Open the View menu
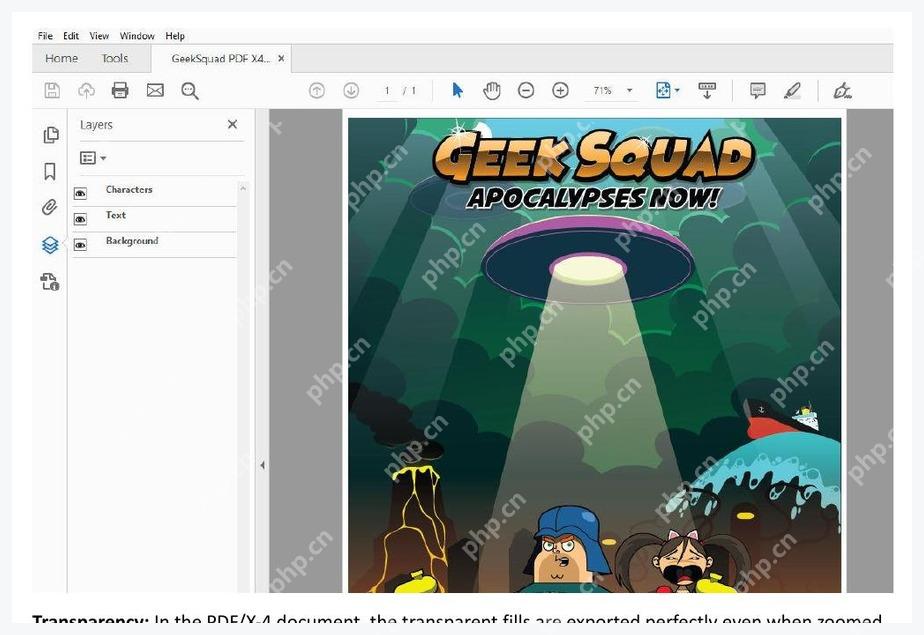This screenshot has width=924, height=635. 99,36
